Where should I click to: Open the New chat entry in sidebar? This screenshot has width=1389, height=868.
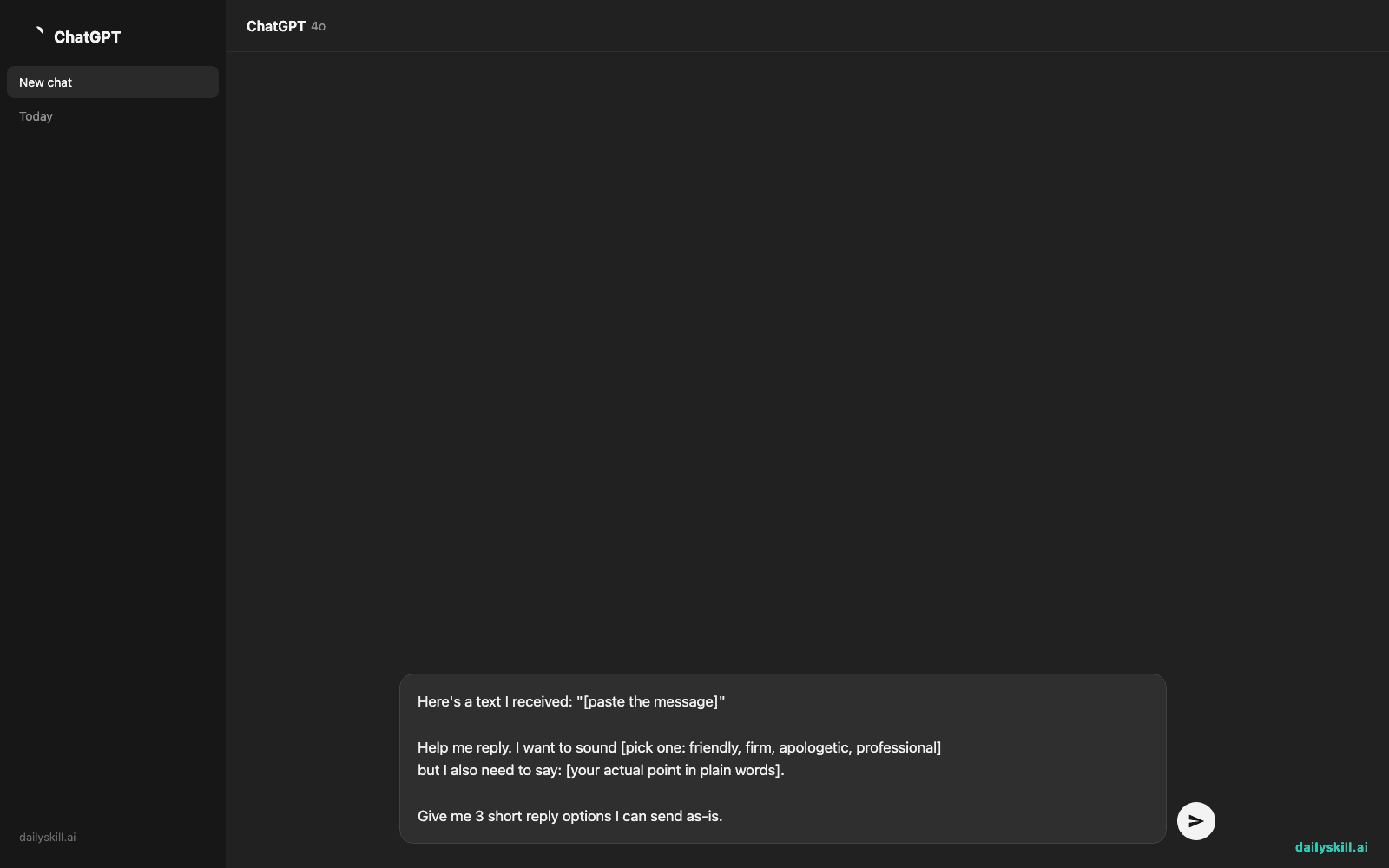coord(113,82)
